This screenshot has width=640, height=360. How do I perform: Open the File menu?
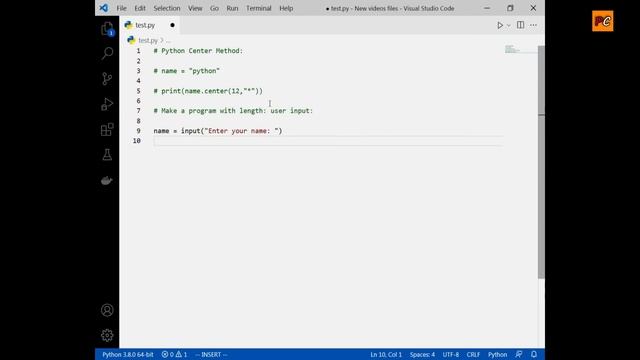[122, 8]
